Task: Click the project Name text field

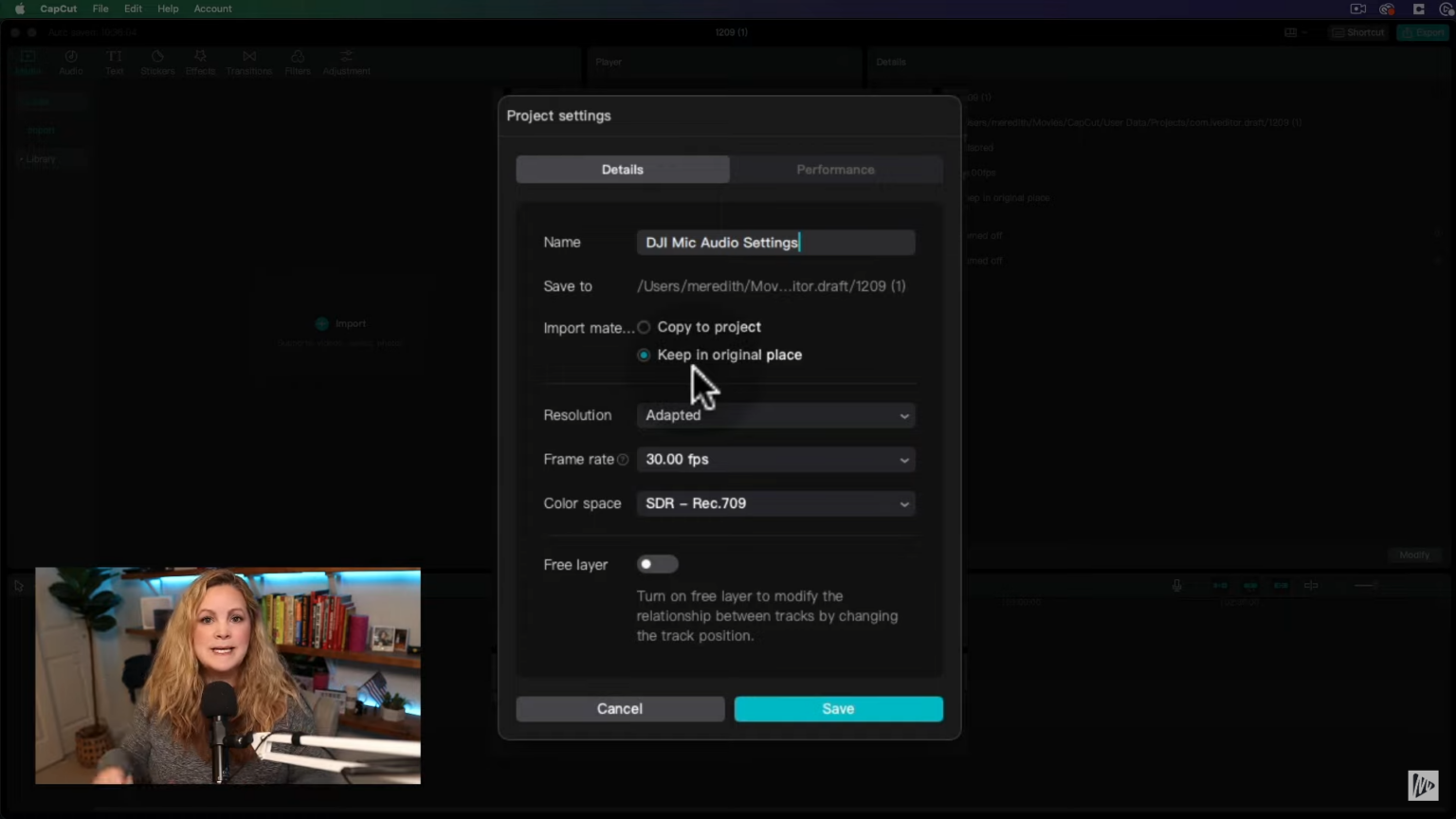Action: point(775,243)
